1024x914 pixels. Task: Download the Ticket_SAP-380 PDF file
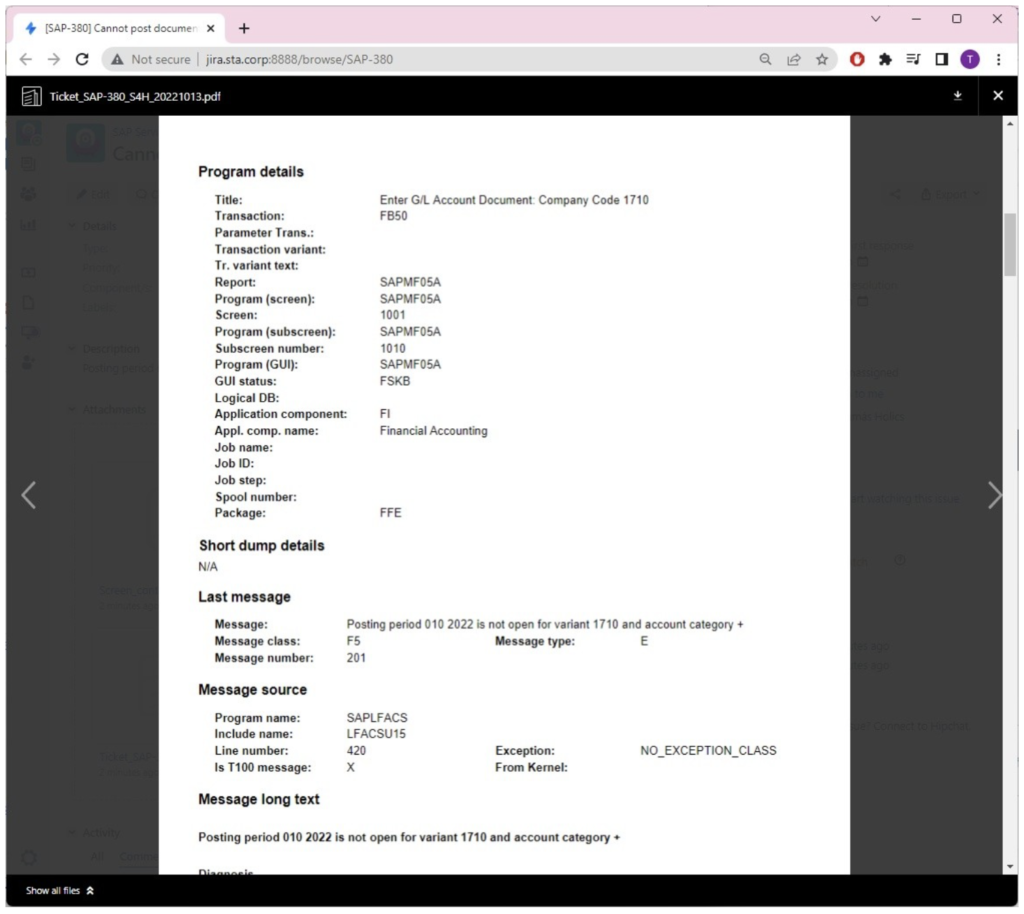957,96
